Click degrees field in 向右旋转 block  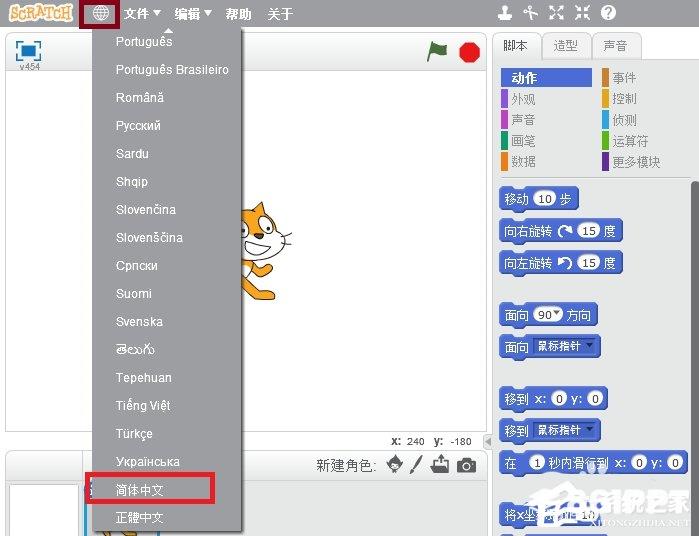[588, 231]
